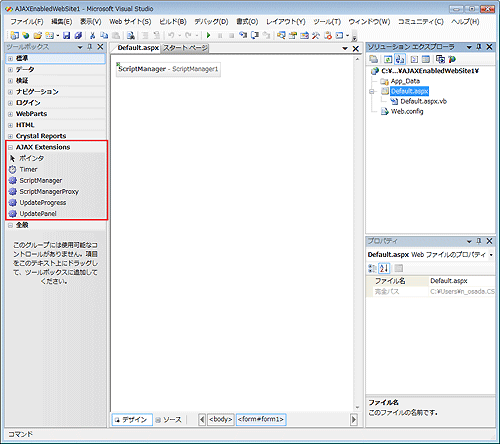Viewport: 500px width, 444px height.
Task: Click the Categorized view icon in Properties panel
Action: click(x=372, y=268)
